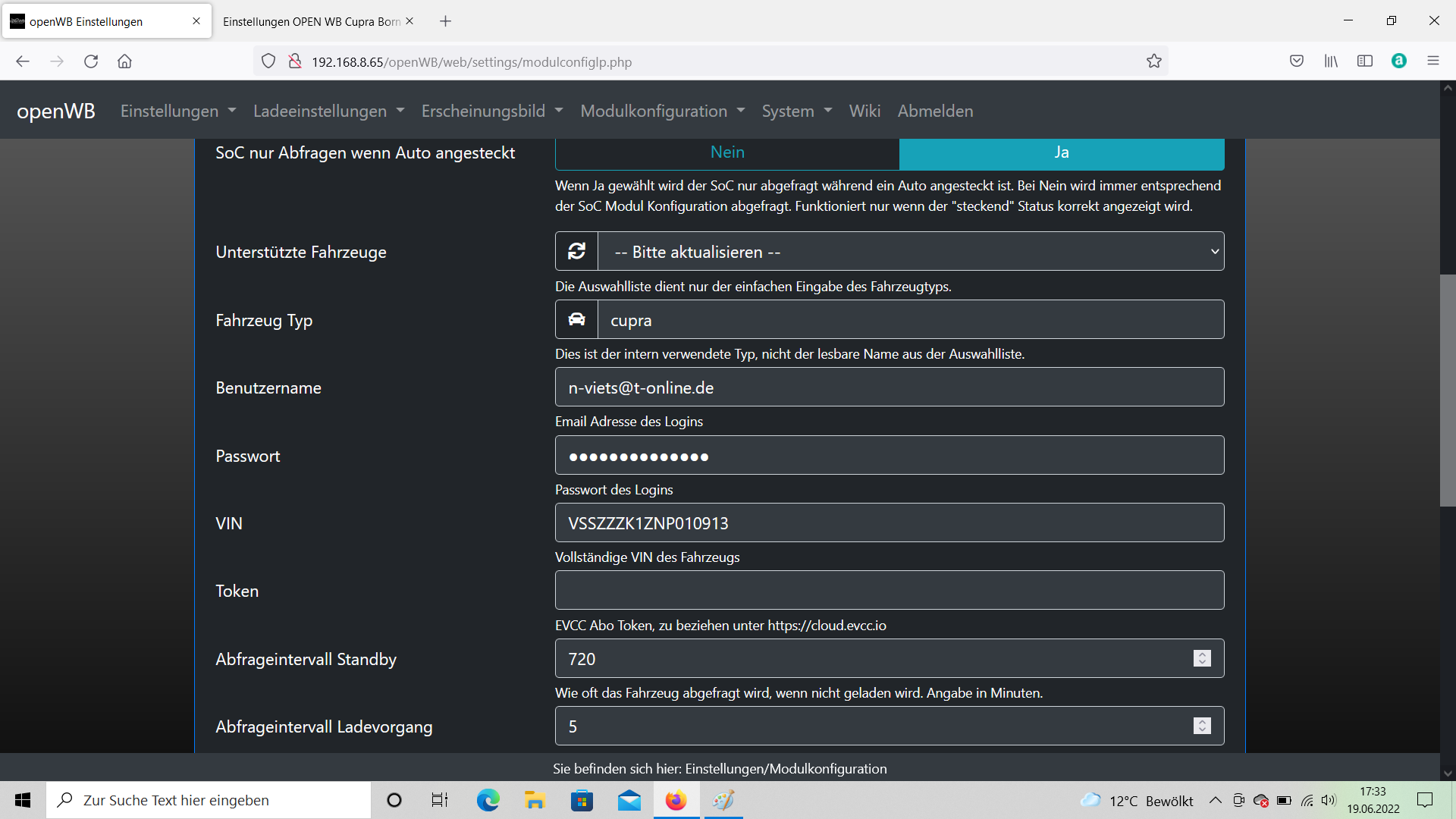Reload the page in browser toolbar
The image size is (1456, 819).
(91, 61)
